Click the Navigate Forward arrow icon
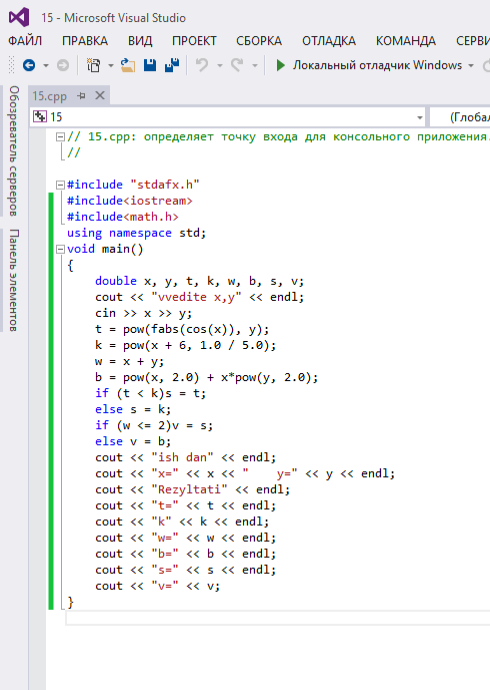The height and width of the screenshot is (690, 490). coord(63,65)
